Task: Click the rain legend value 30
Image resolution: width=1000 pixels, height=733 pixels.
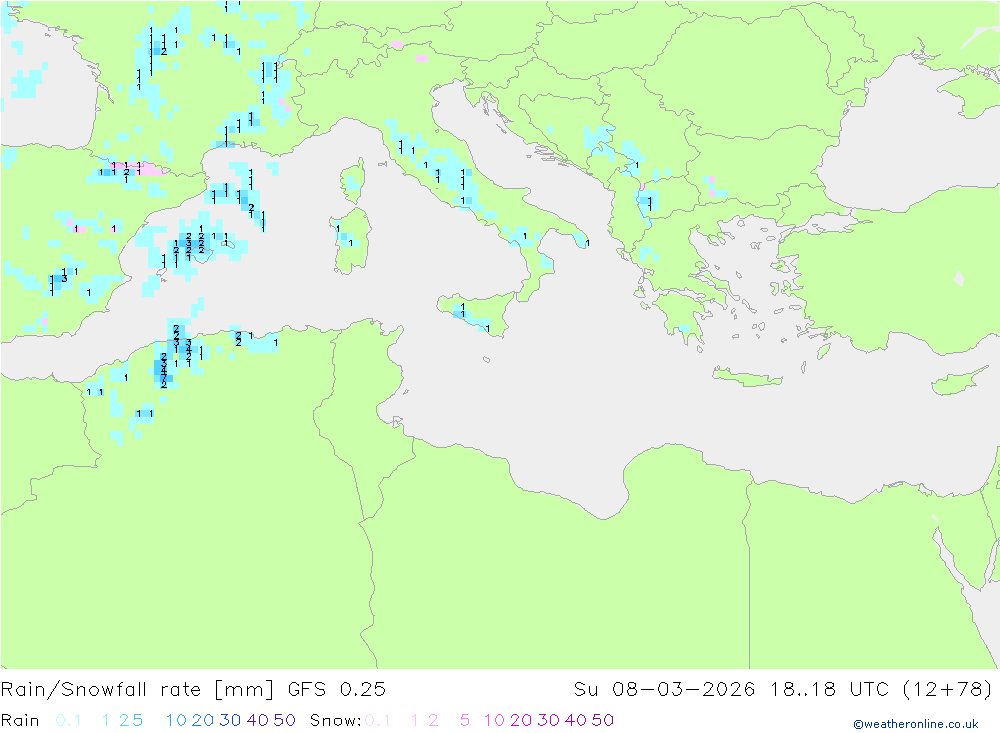Action: [230, 720]
